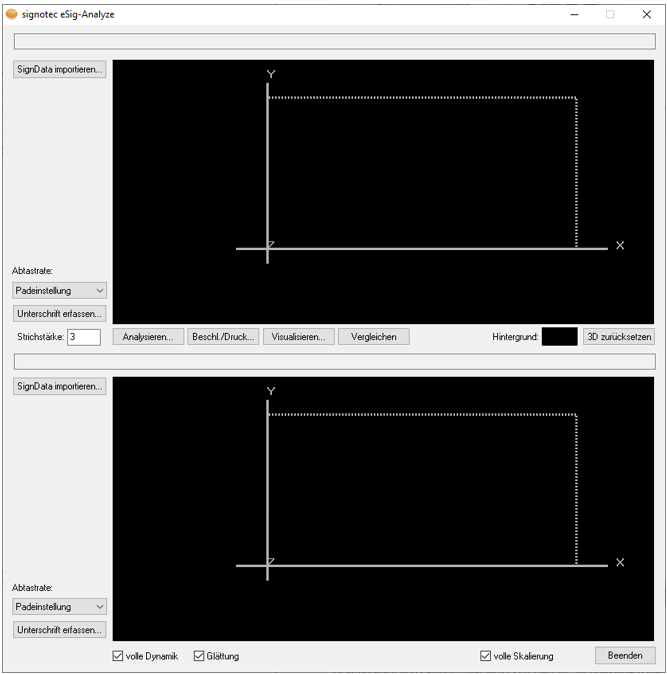Image resolution: width=667 pixels, height=674 pixels.
Task: Open the Beschl./Druck dialog button
Action: (223, 337)
